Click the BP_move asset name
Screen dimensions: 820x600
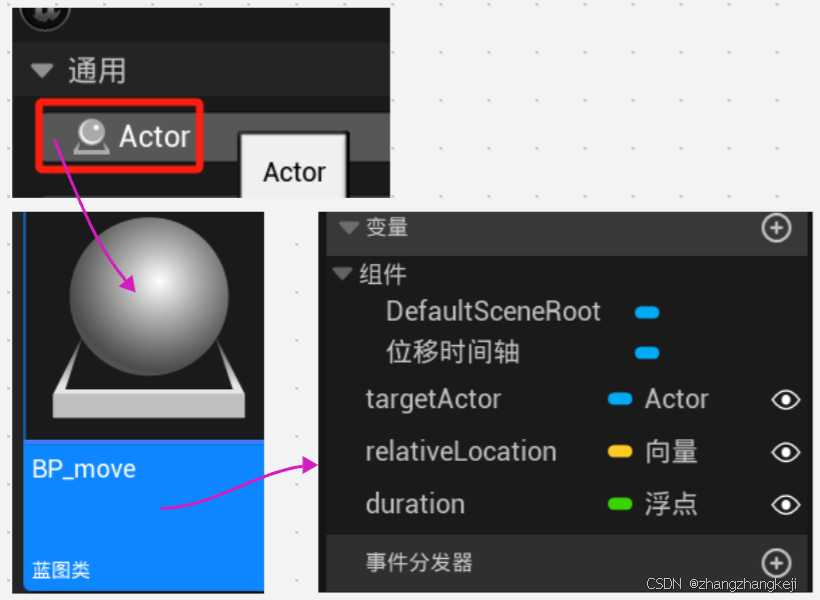pos(84,469)
